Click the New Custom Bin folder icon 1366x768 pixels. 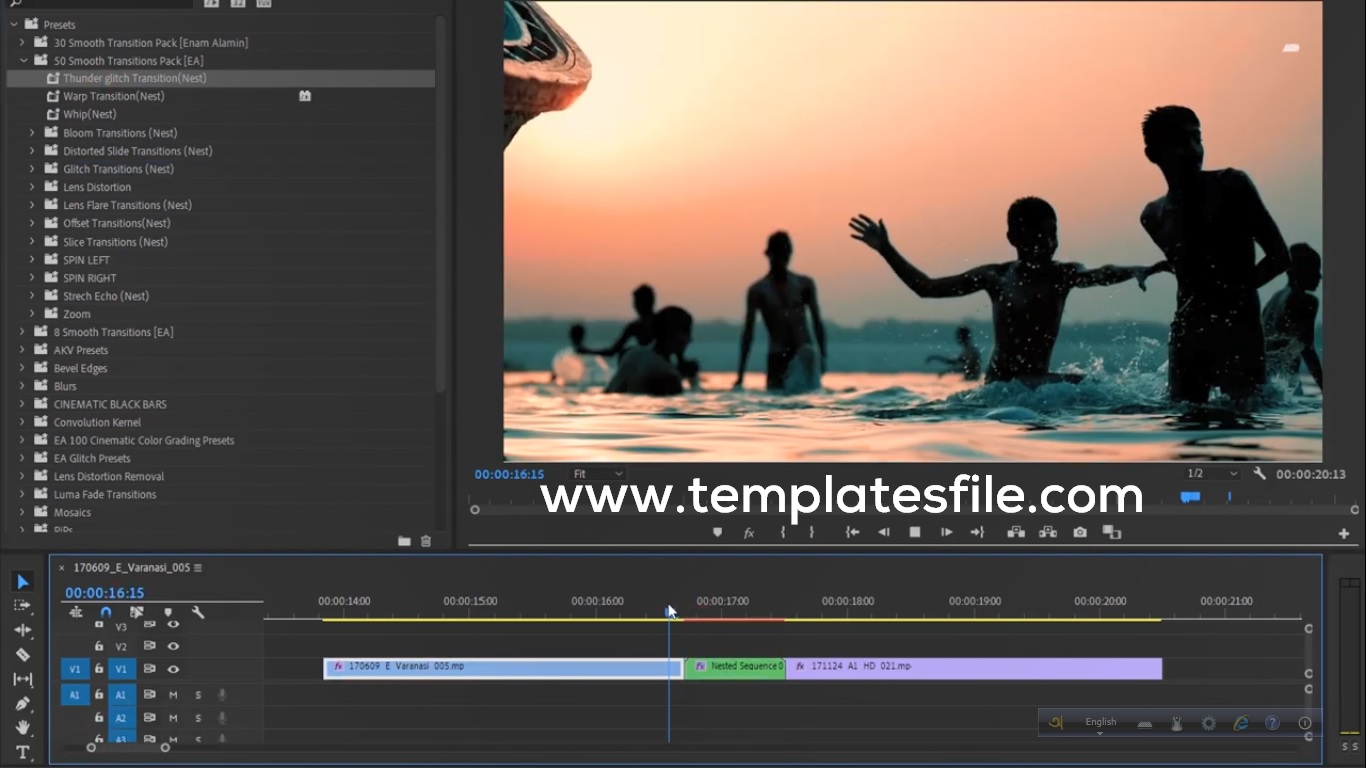point(404,541)
